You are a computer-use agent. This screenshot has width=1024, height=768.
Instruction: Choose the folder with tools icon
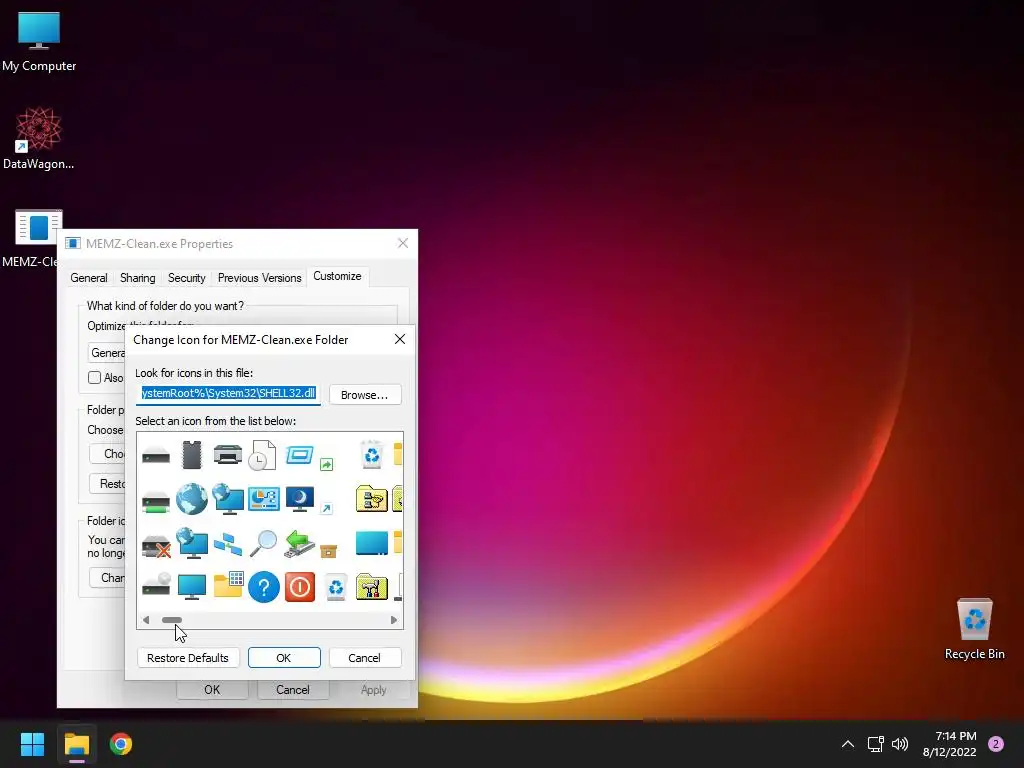372,586
